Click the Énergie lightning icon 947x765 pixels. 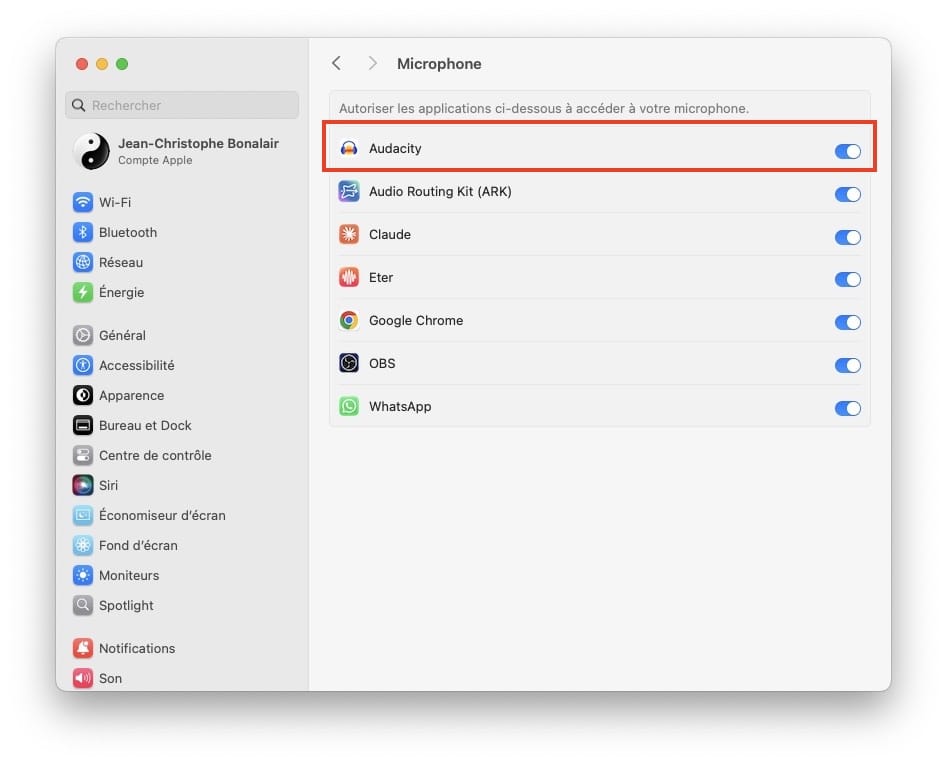click(83, 292)
